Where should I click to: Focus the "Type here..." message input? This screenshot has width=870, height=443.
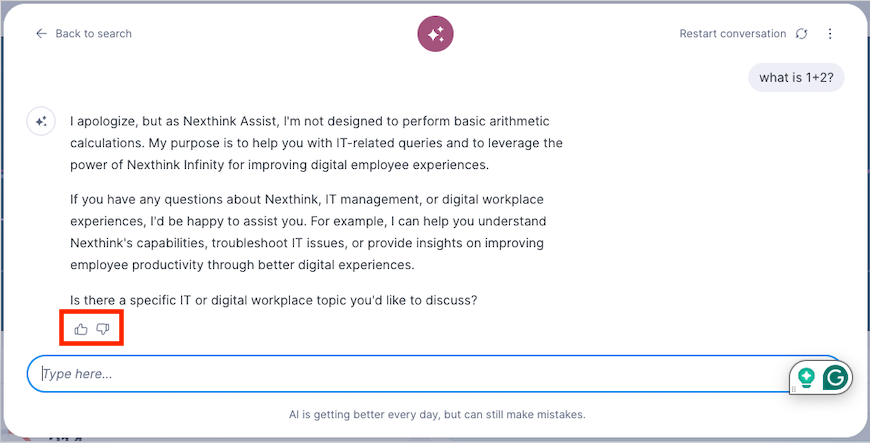click(400, 374)
